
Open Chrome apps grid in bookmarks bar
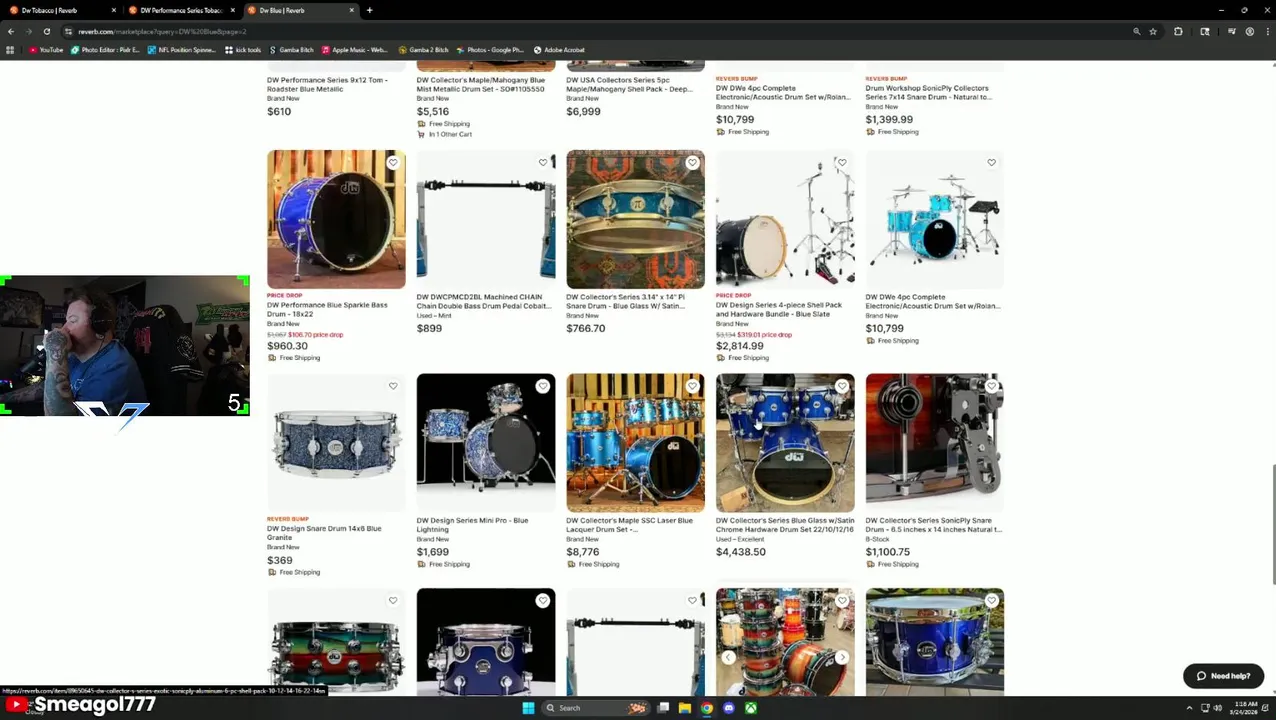[10, 49]
